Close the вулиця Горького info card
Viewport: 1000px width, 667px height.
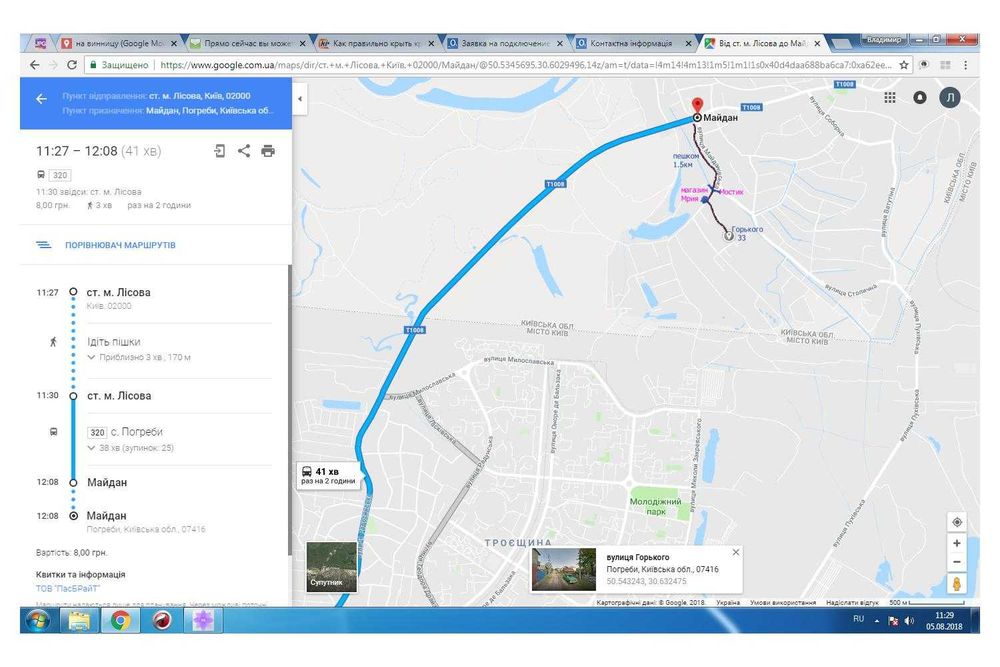click(x=735, y=552)
